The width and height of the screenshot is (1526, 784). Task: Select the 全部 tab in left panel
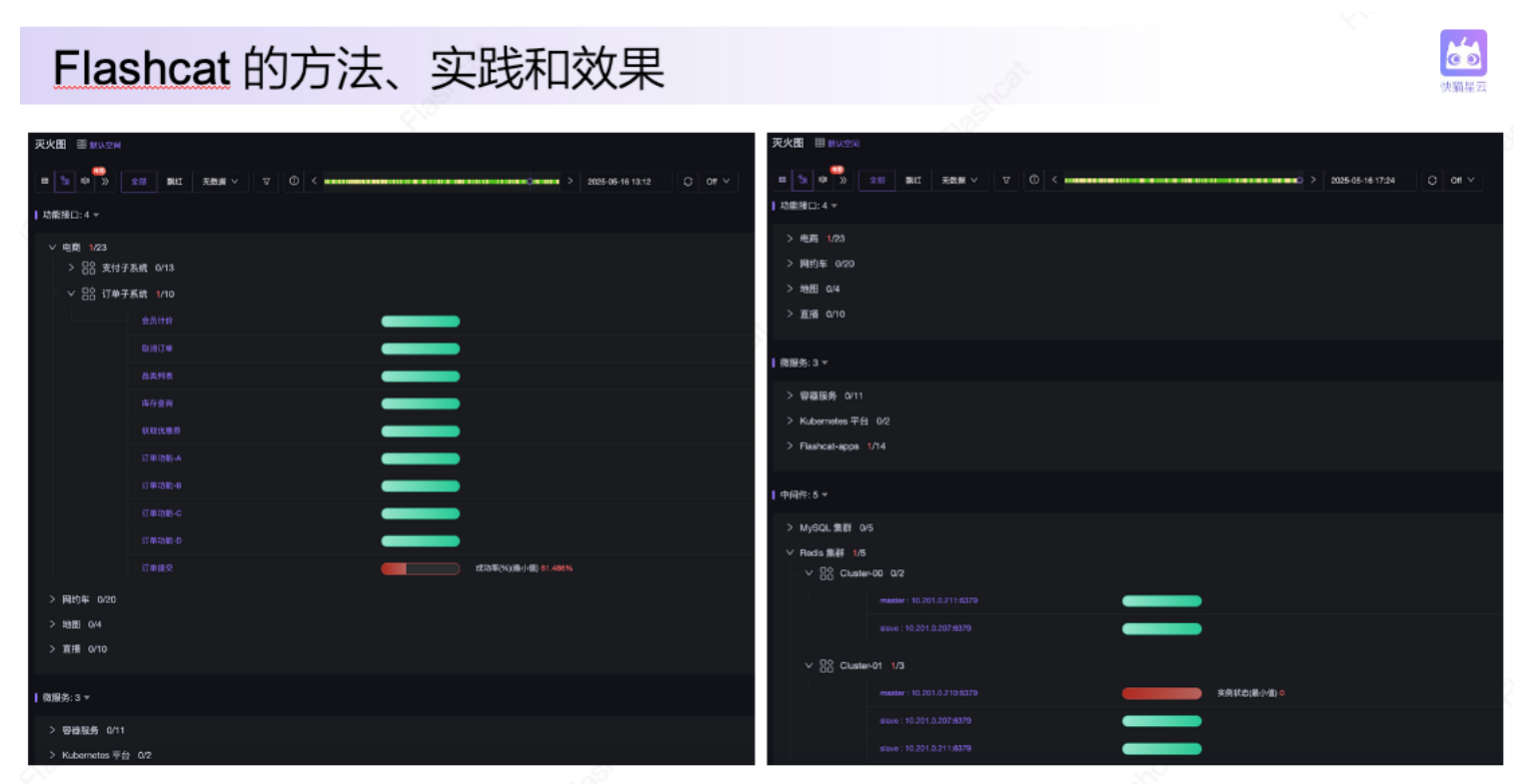[139, 181]
